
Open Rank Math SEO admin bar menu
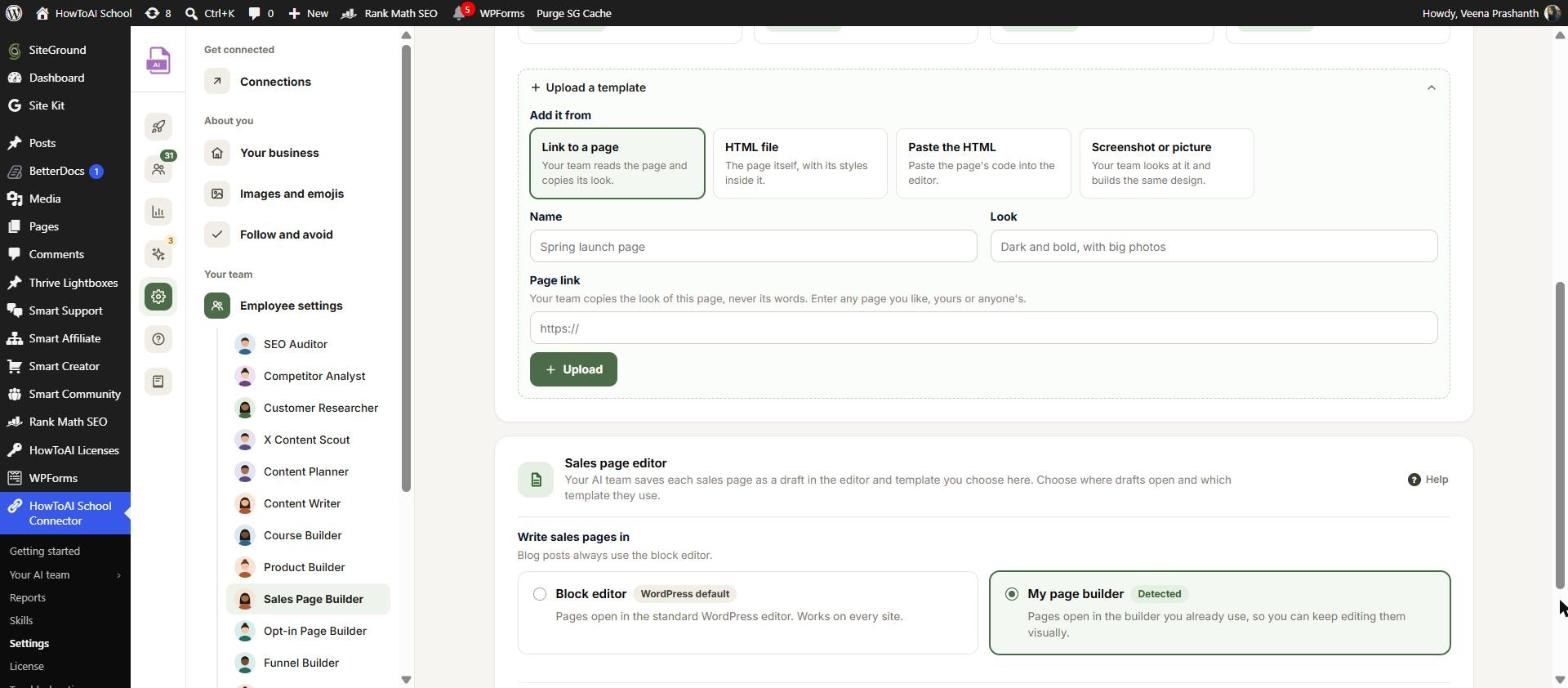pos(389,13)
